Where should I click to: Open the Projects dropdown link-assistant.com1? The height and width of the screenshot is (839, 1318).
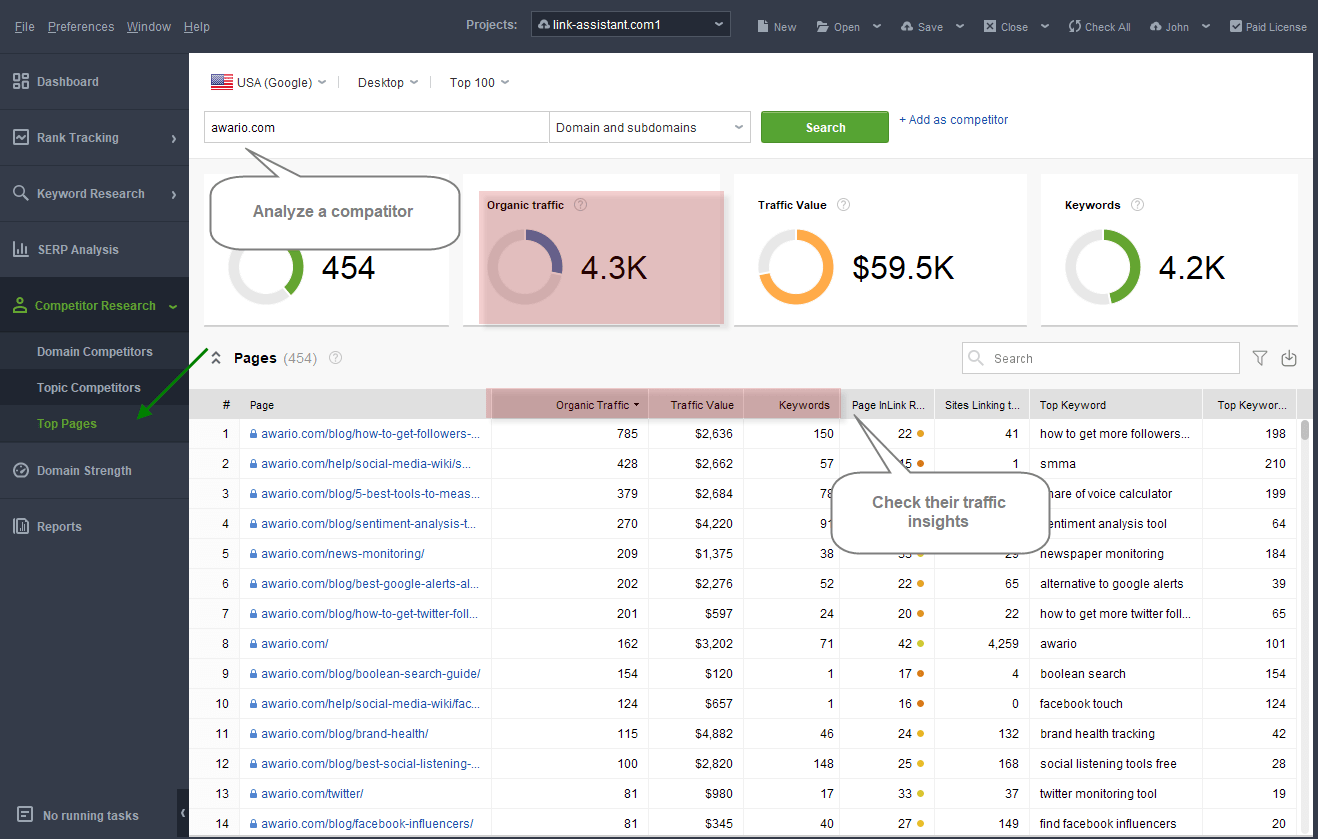coord(631,24)
